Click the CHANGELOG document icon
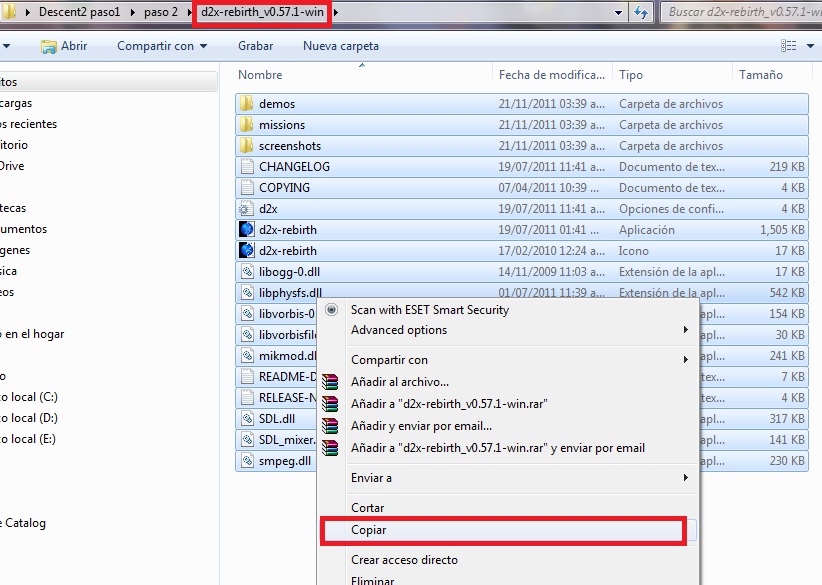The image size is (822, 585). [247, 167]
